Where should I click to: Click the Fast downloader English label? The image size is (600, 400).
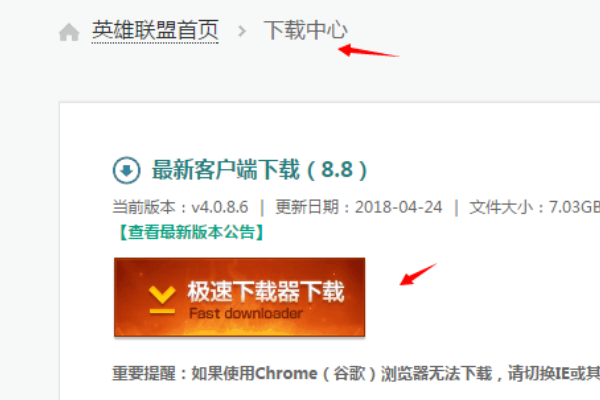246,313
